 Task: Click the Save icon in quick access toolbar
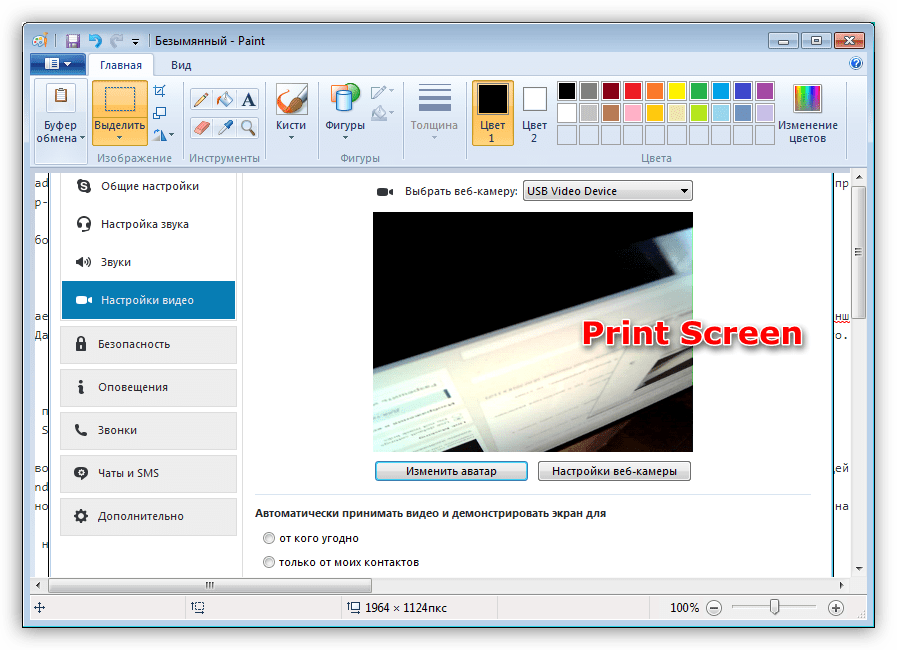point(72,41)
